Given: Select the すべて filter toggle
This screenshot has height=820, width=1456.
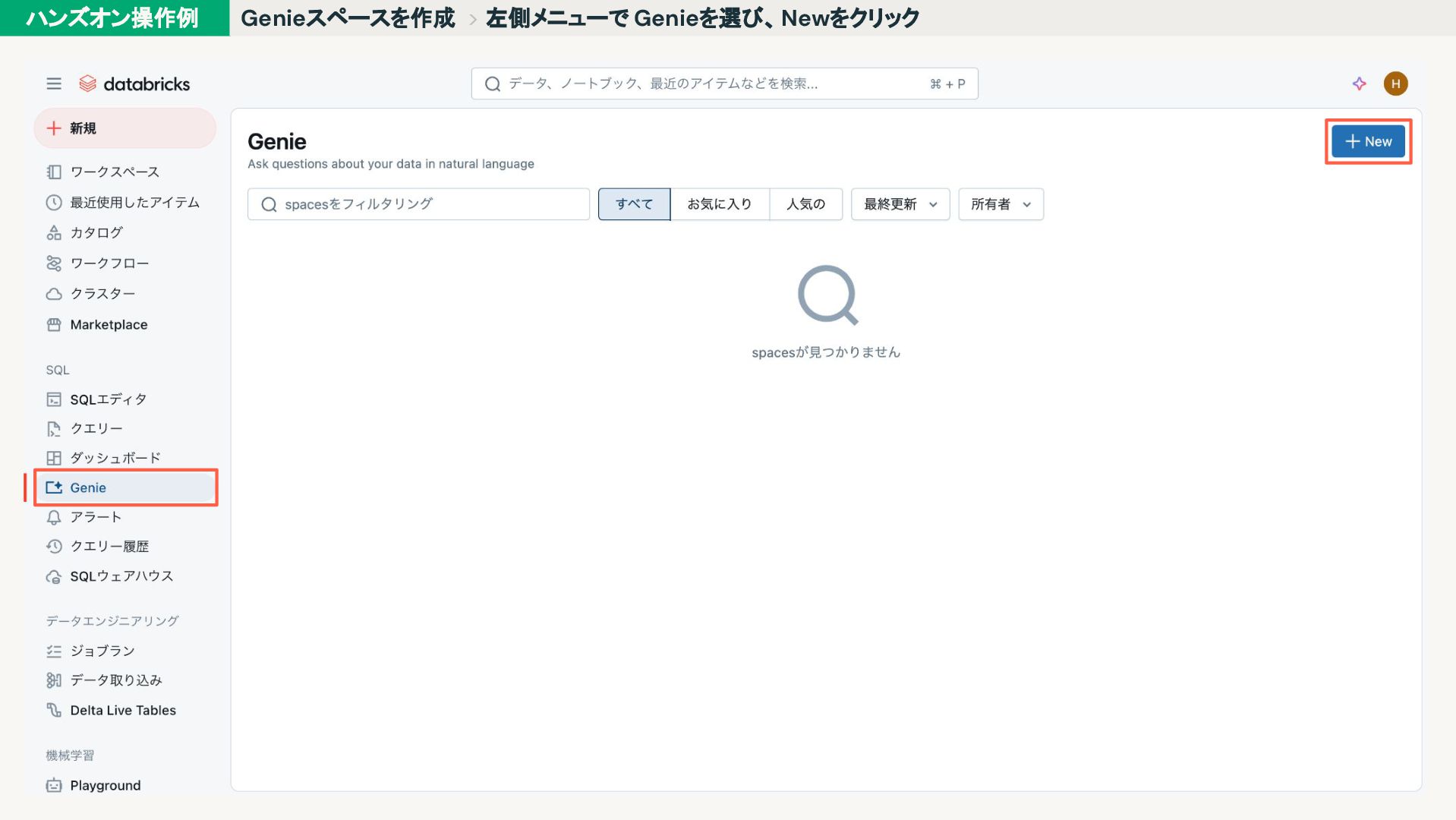Looking at the screenshot, I should click(634, 204).
